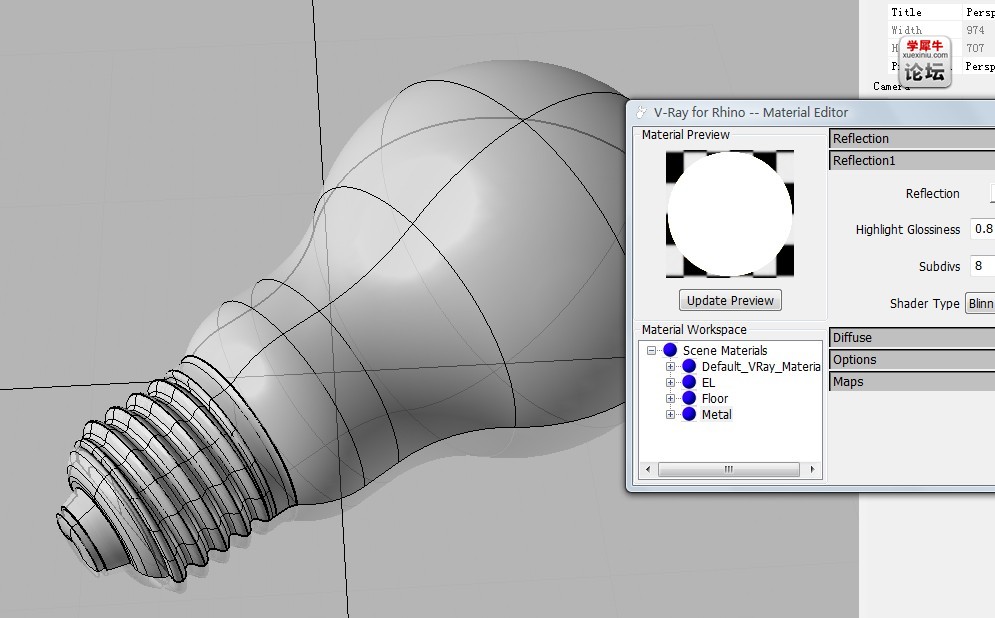Click the EL material sphere icon
Screen dimensions: 995x618
click(689, 382)
